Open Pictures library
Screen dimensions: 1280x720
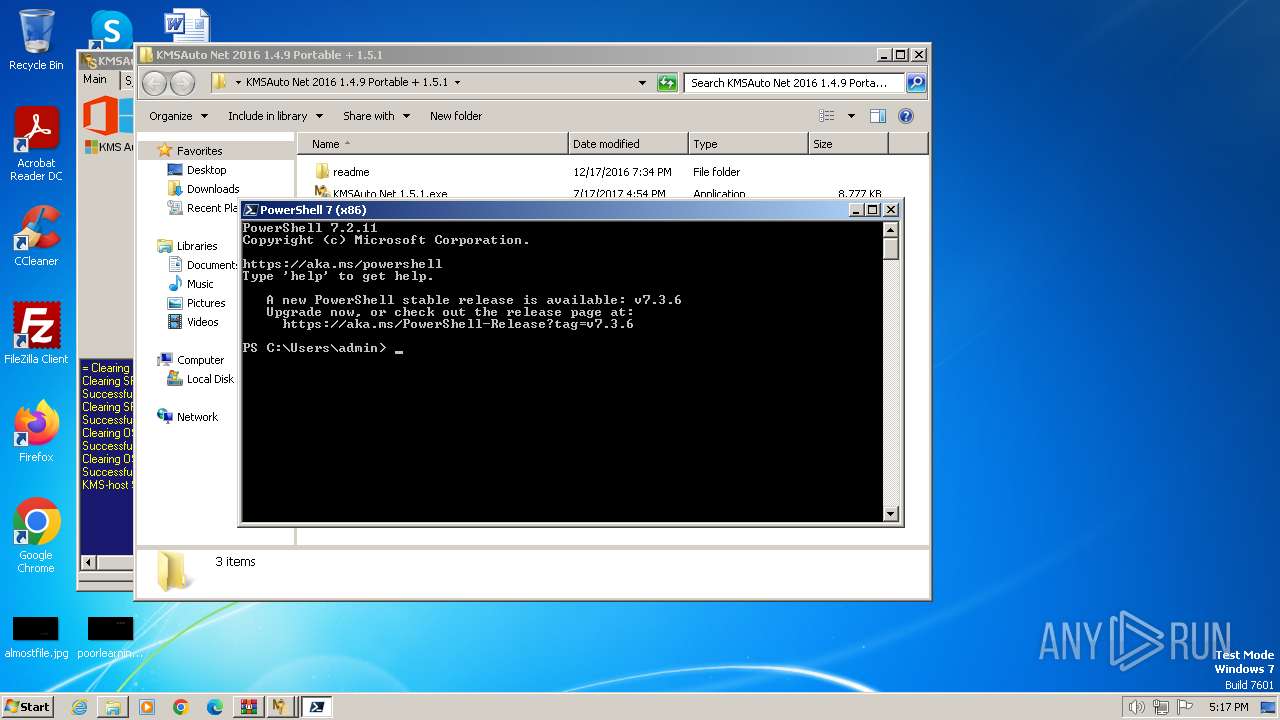point(206,303)
